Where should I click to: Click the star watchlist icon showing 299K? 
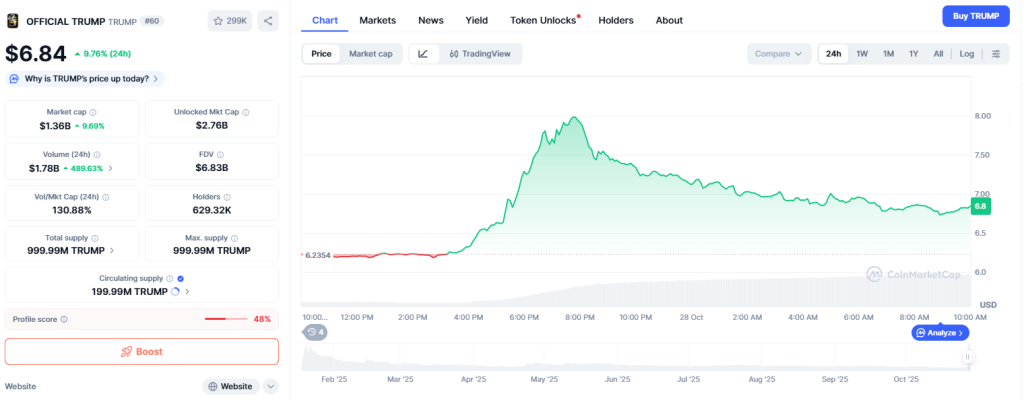pyautogui.click(x=230, y=20)
